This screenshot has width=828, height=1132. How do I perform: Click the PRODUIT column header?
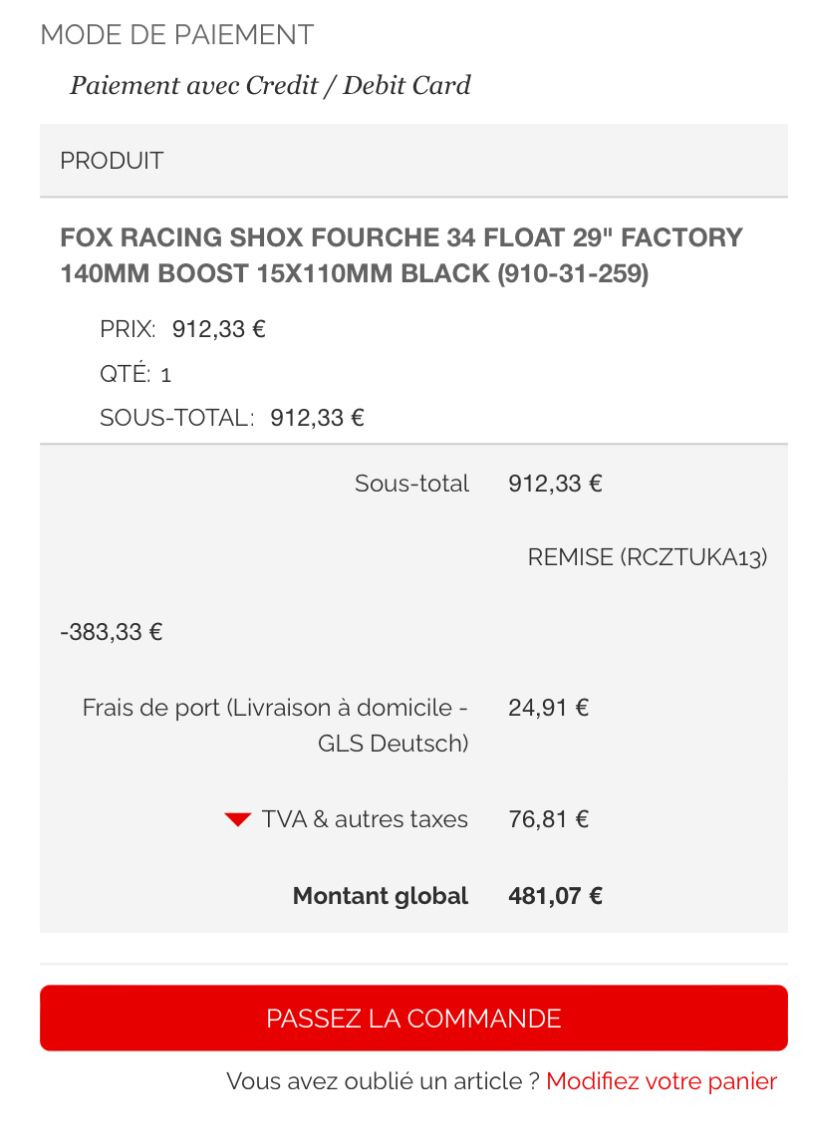(112, 160)
